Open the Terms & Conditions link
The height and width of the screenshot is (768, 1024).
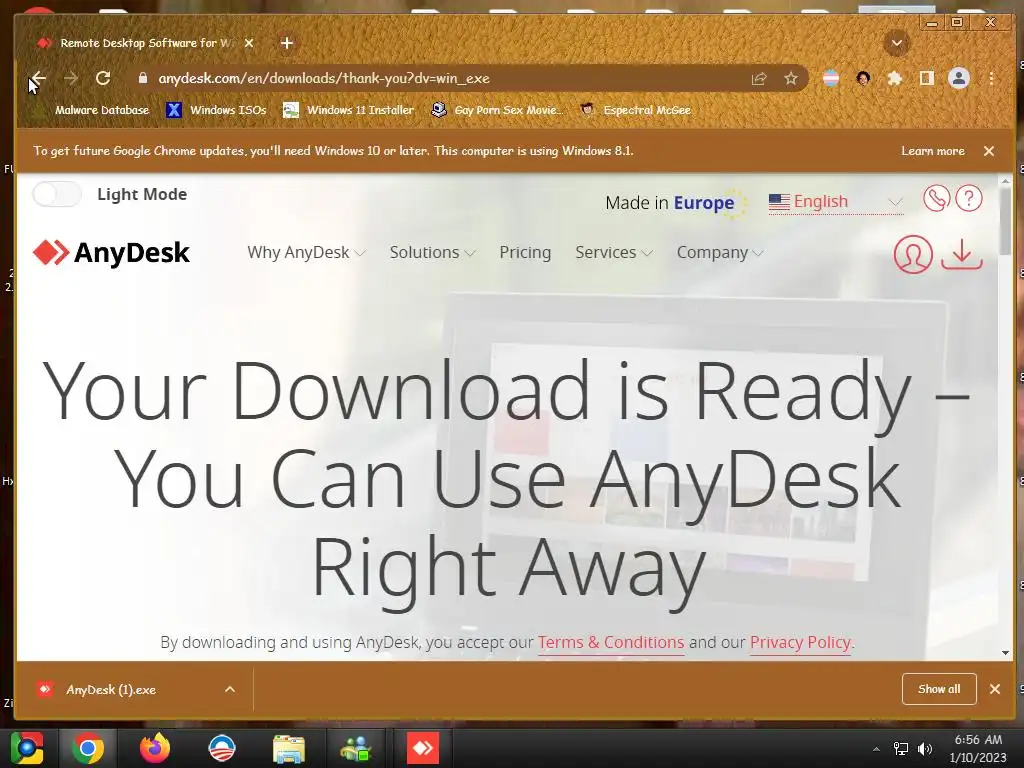pos(611,643)
